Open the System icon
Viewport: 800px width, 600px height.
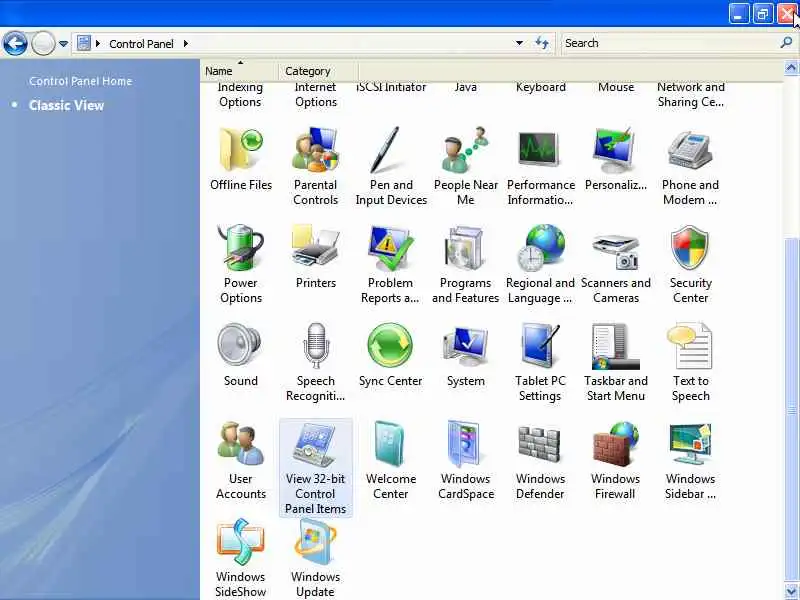[465, 346]
